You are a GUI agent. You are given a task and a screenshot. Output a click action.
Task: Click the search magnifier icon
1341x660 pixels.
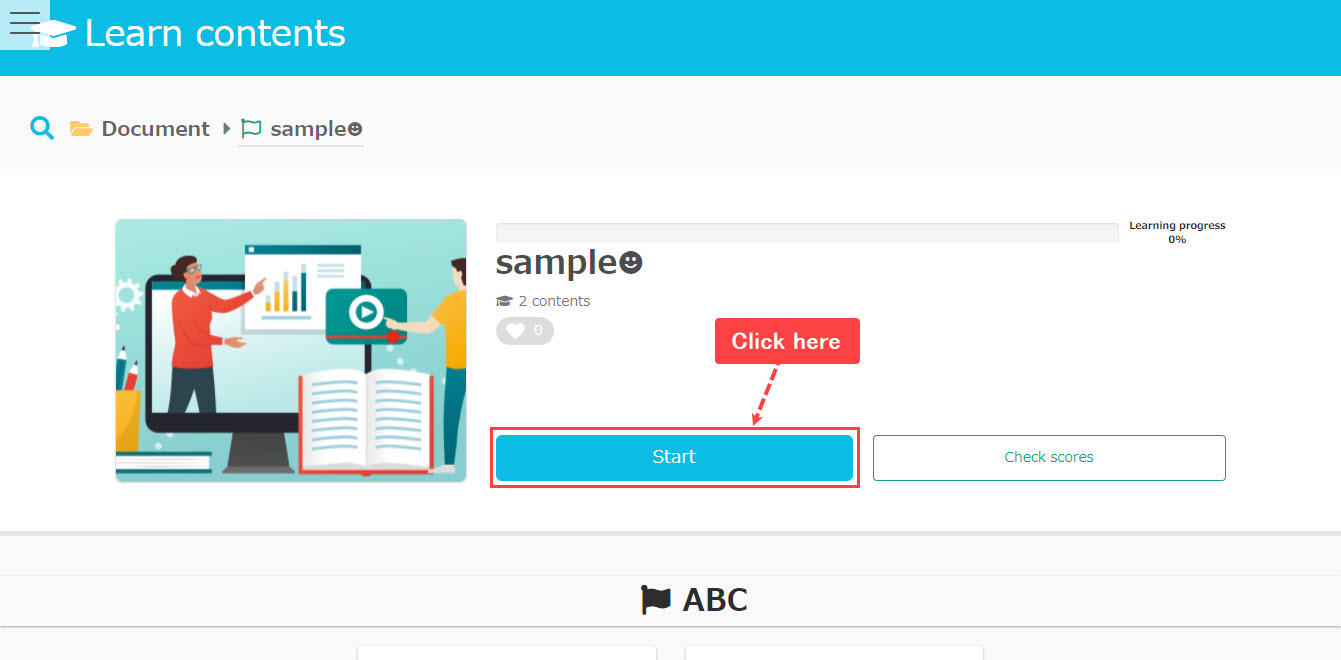[42, 128]
